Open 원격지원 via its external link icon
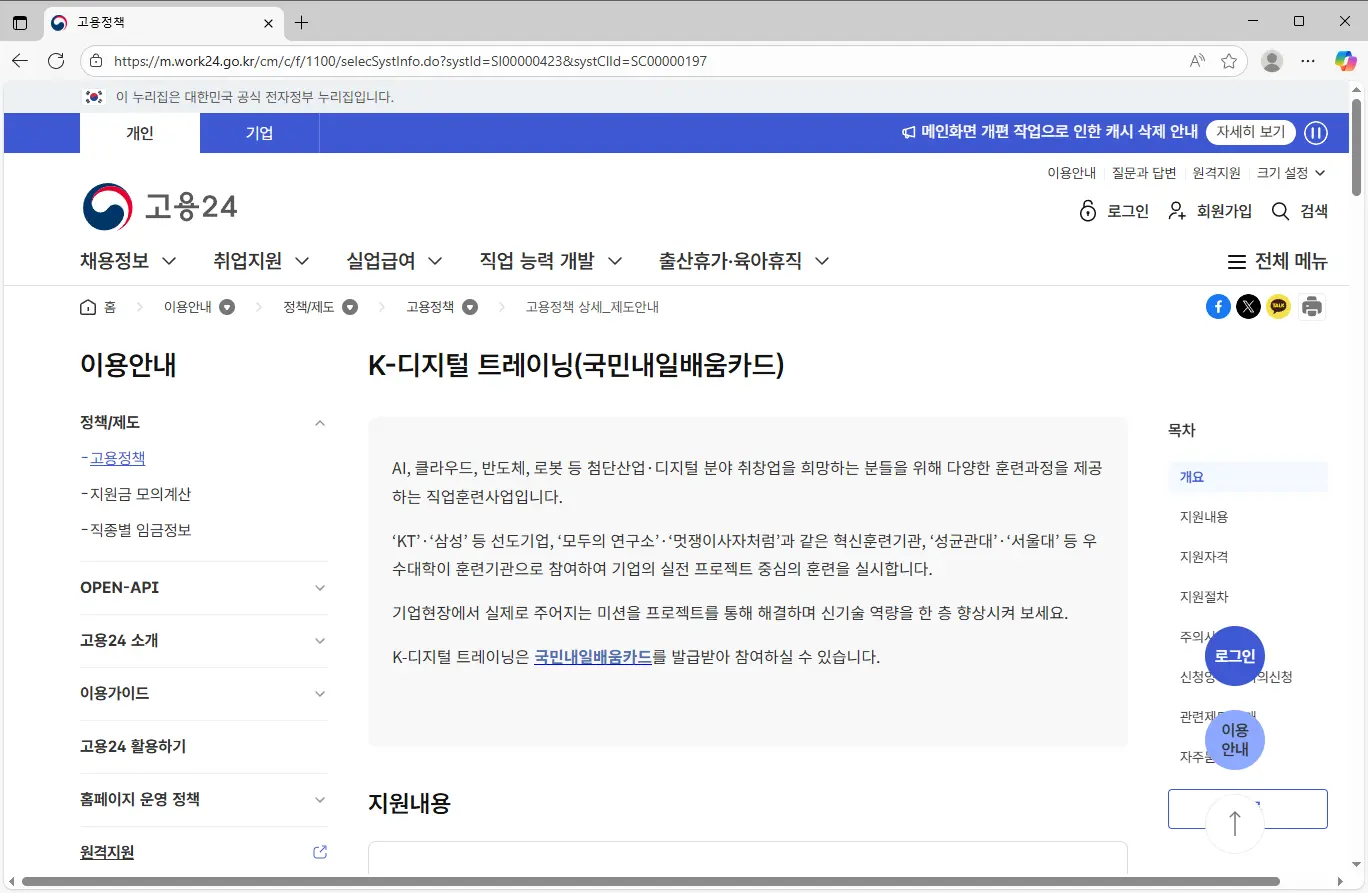Viewport: 1368px width, 893px height. (x=319, y=851)
